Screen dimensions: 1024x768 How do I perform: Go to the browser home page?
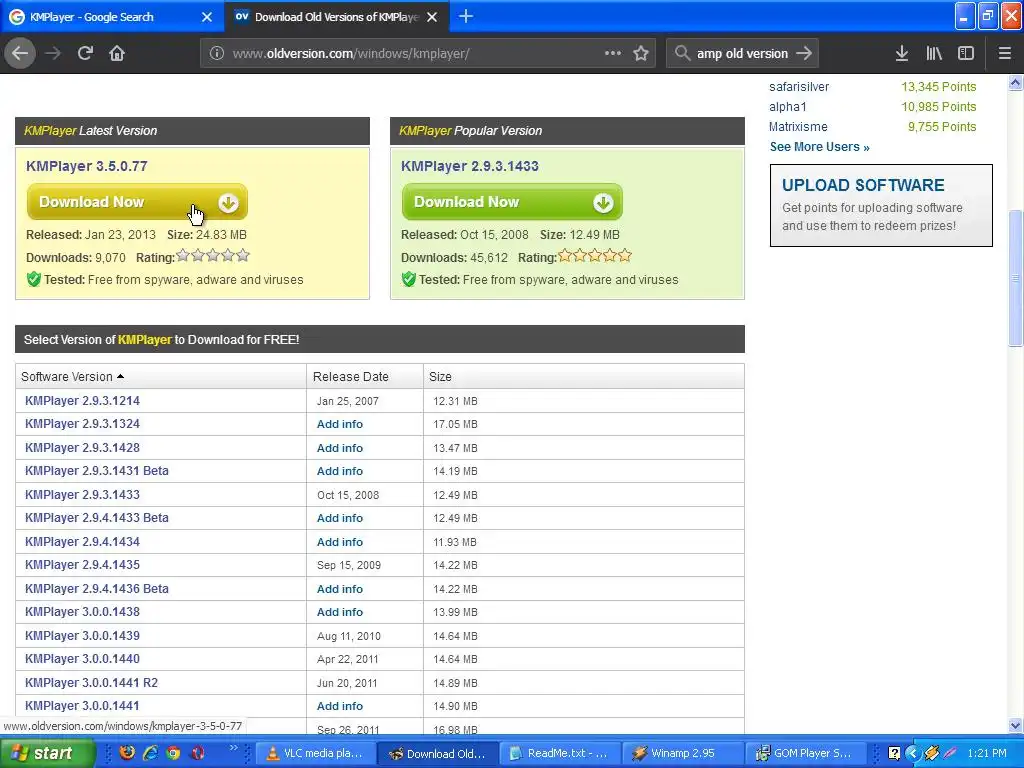pos(117,54)
